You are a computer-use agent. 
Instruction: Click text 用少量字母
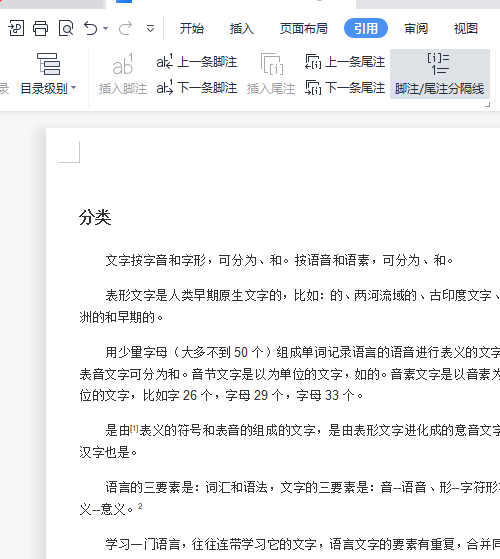point(136,353)
